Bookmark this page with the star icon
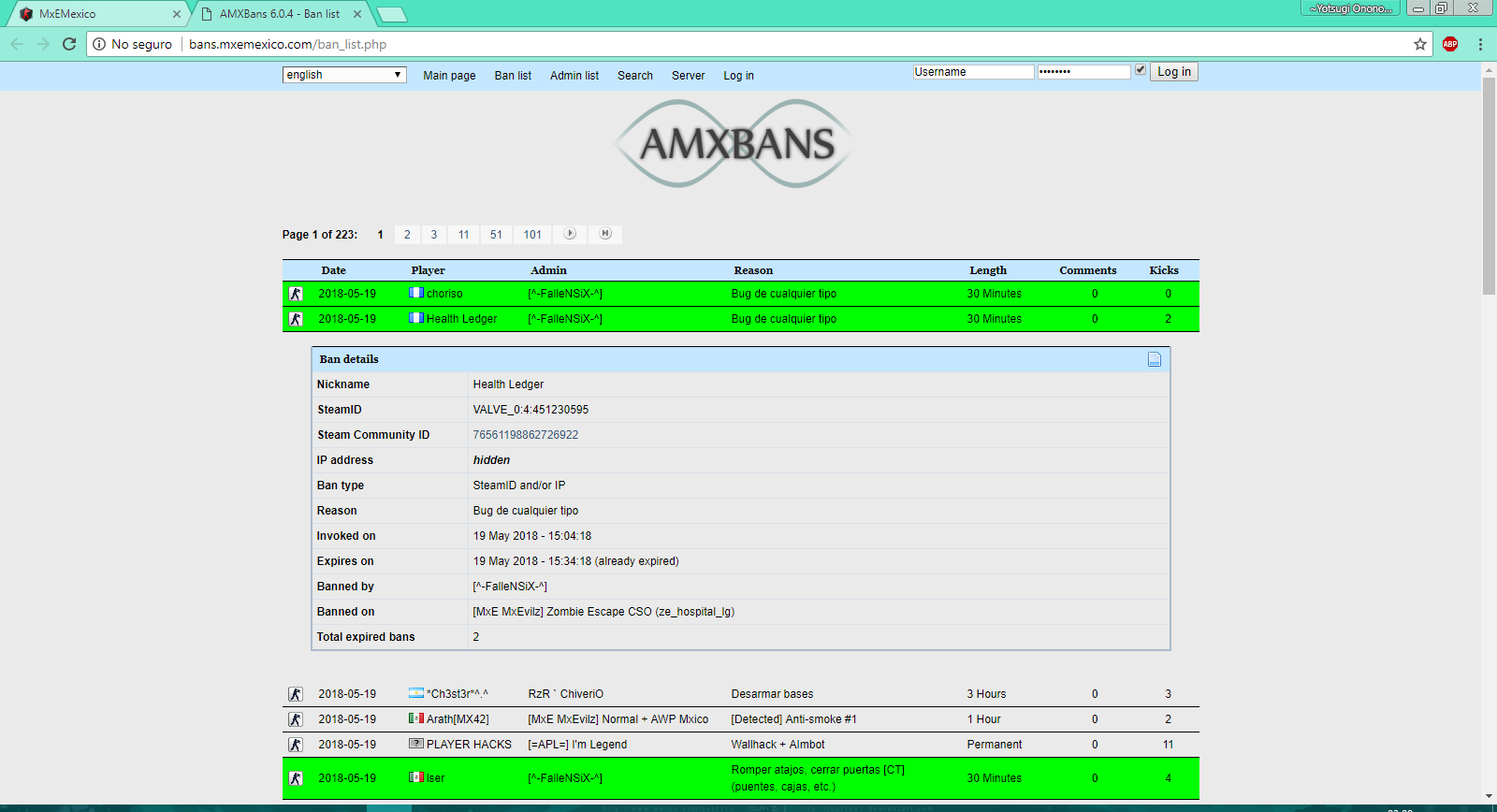 tap(1420, 44)
